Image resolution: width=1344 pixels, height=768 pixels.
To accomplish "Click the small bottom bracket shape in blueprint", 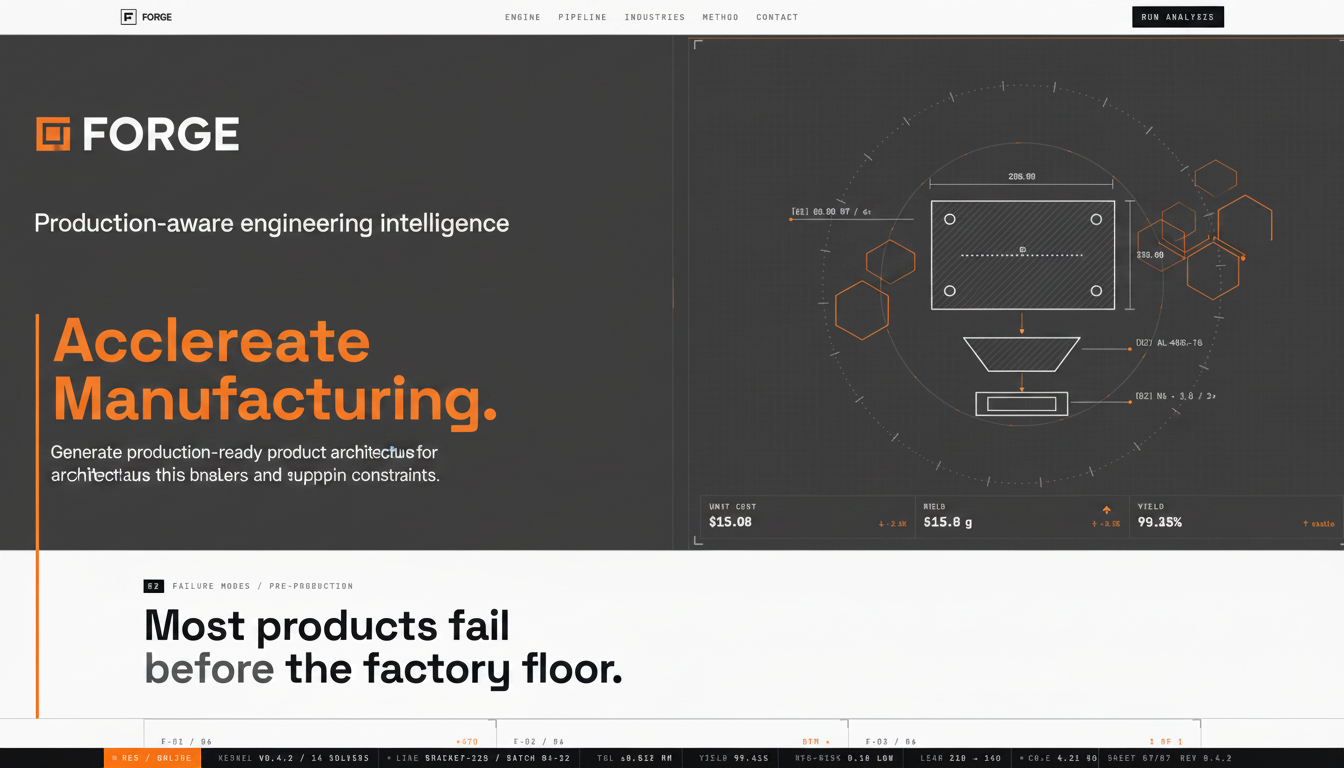I will click(1022, 404).
